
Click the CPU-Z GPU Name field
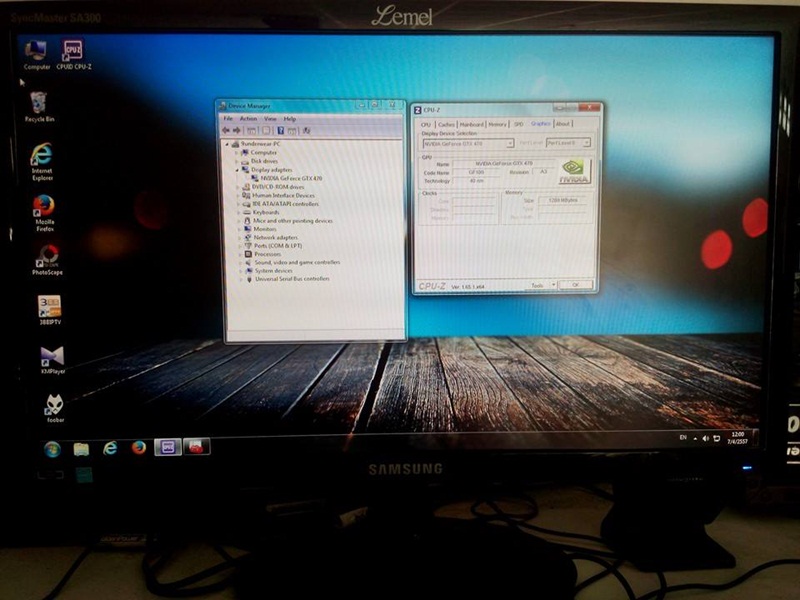pyautogui.click(x=504, y=164)
